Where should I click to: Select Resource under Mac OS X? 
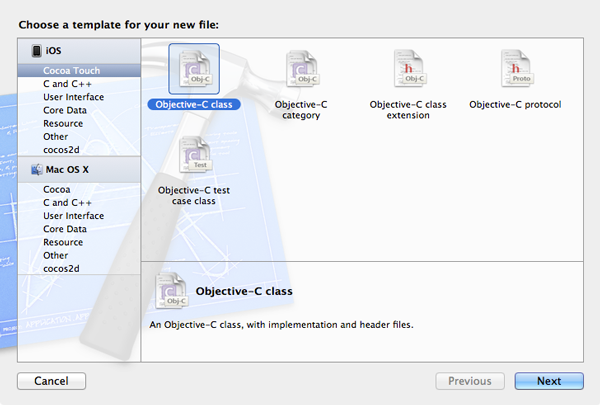79,242
